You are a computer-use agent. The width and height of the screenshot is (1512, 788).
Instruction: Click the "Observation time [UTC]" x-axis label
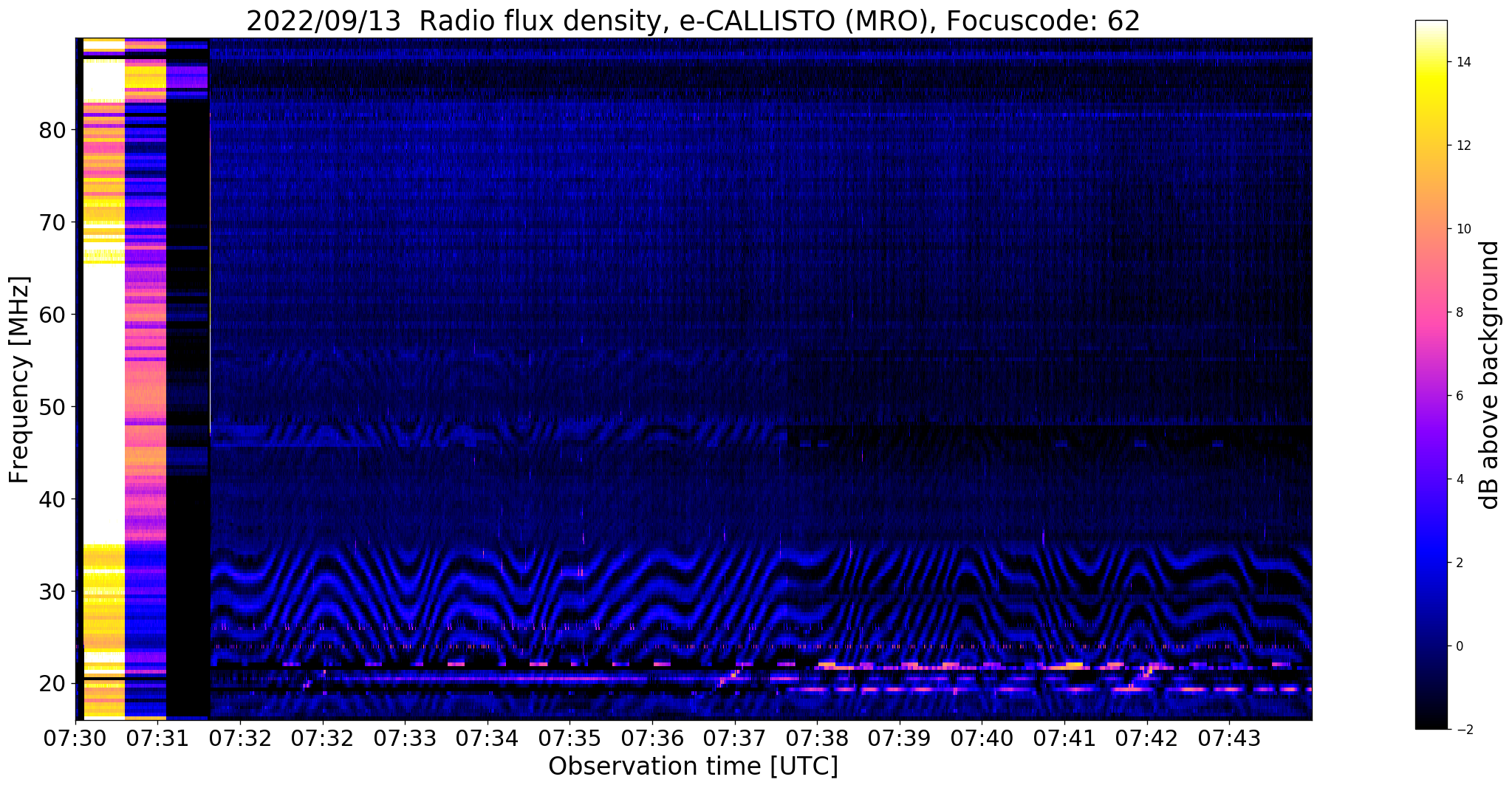pos(693,766)
